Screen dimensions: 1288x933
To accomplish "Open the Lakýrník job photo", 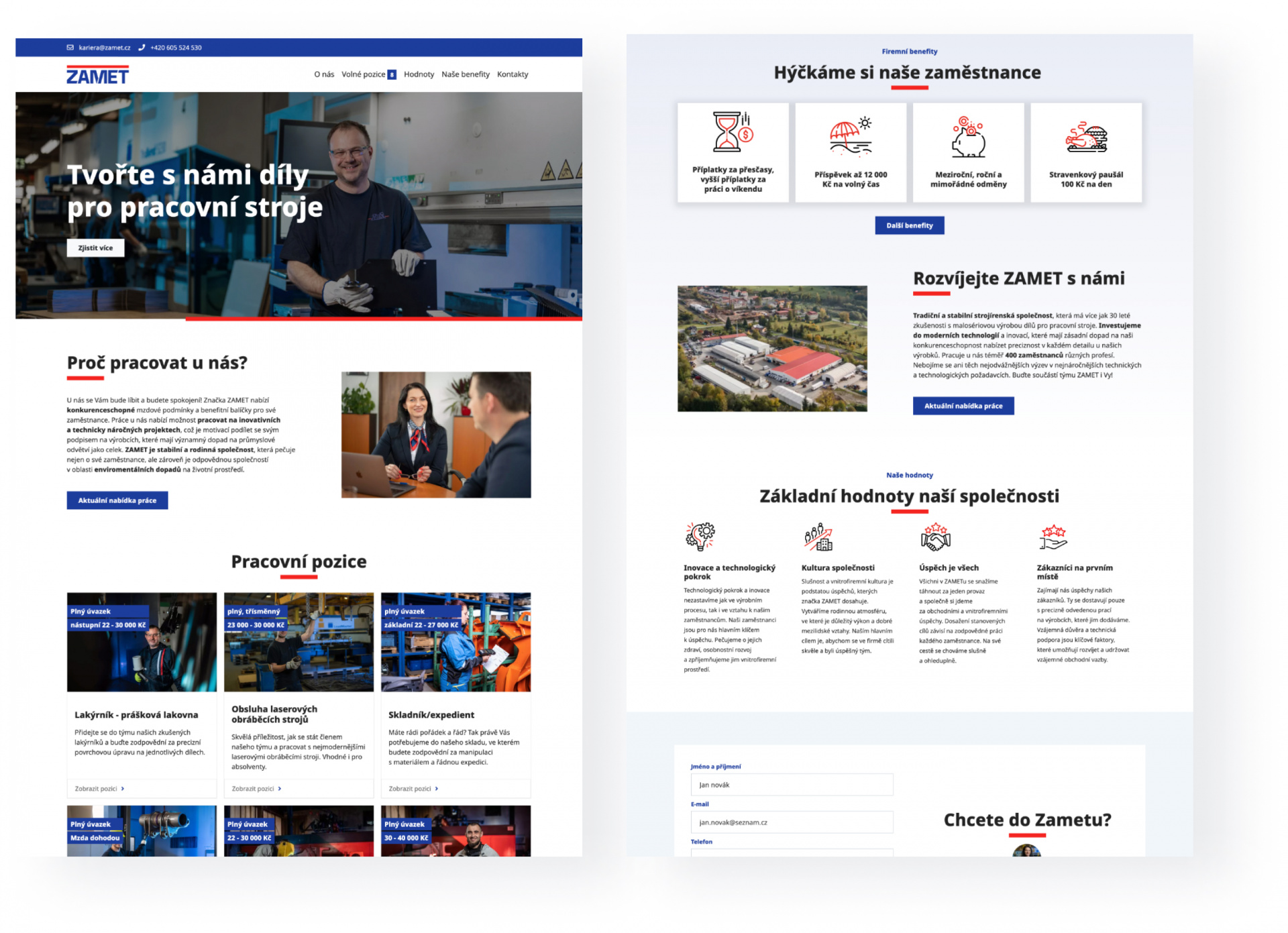I will point(142,642).
